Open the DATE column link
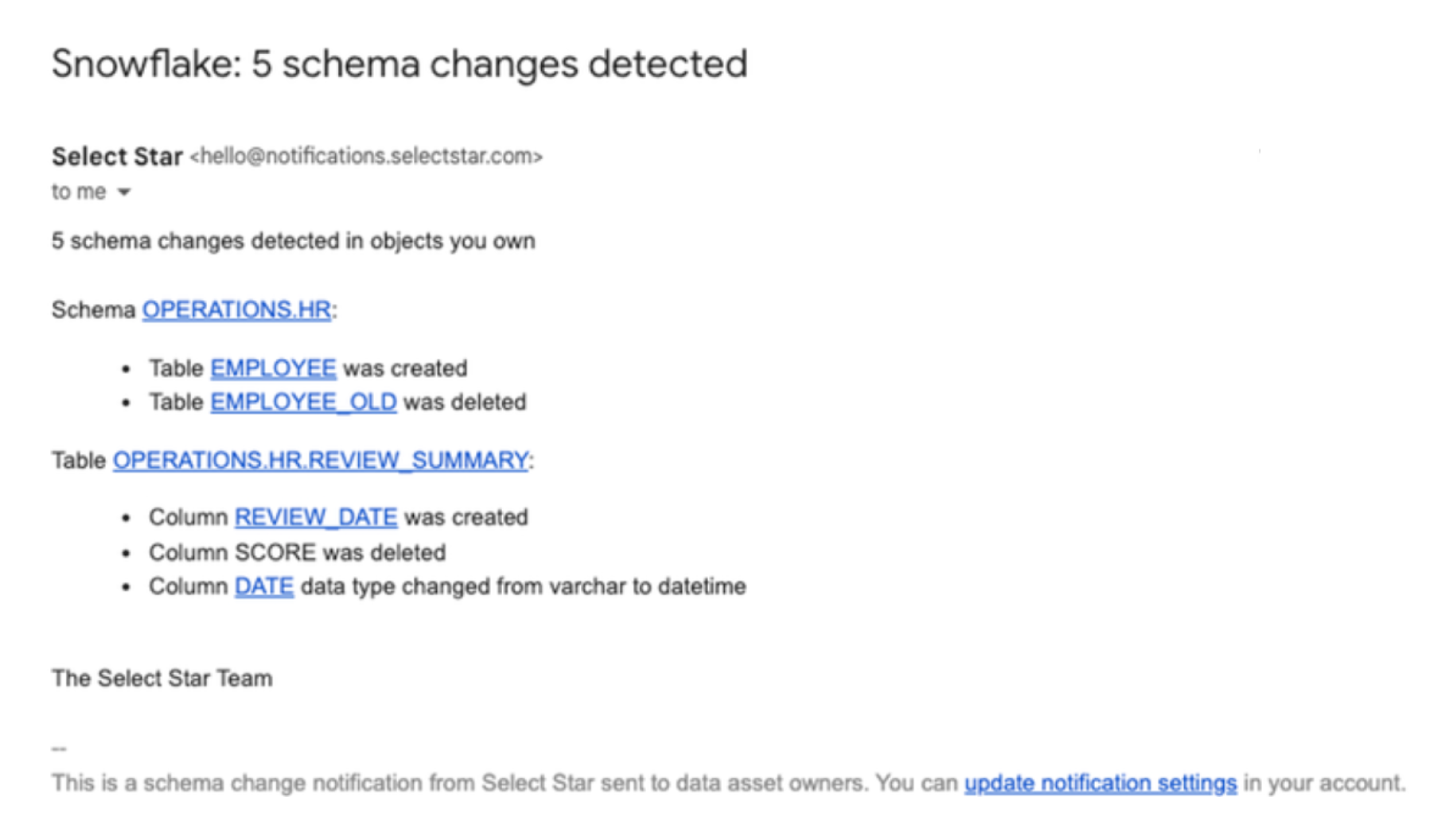The height and width of the screenshot is (840, 1449). pyautogui.click(x=264, y=586)
